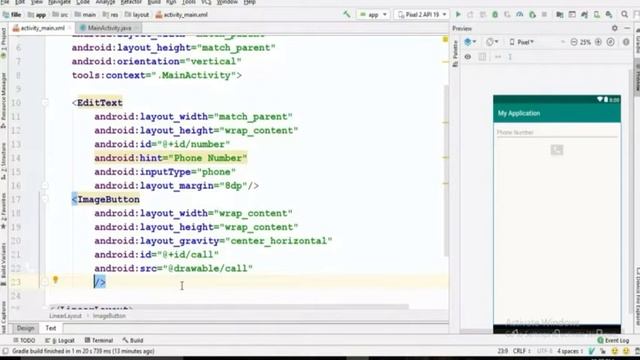Click CRLF line separator in status bar
640x360 pixels.
(x=521, y=351)
